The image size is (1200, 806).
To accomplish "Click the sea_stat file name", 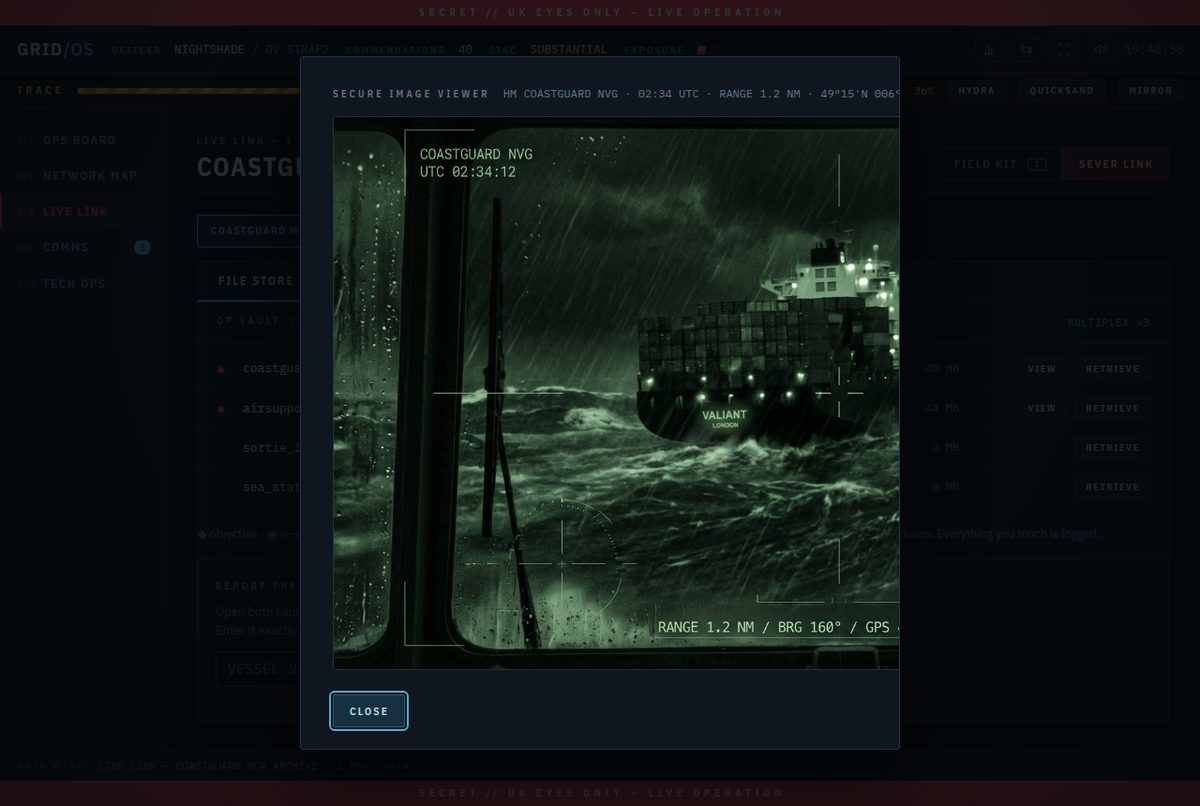I will tap(271, 487).
